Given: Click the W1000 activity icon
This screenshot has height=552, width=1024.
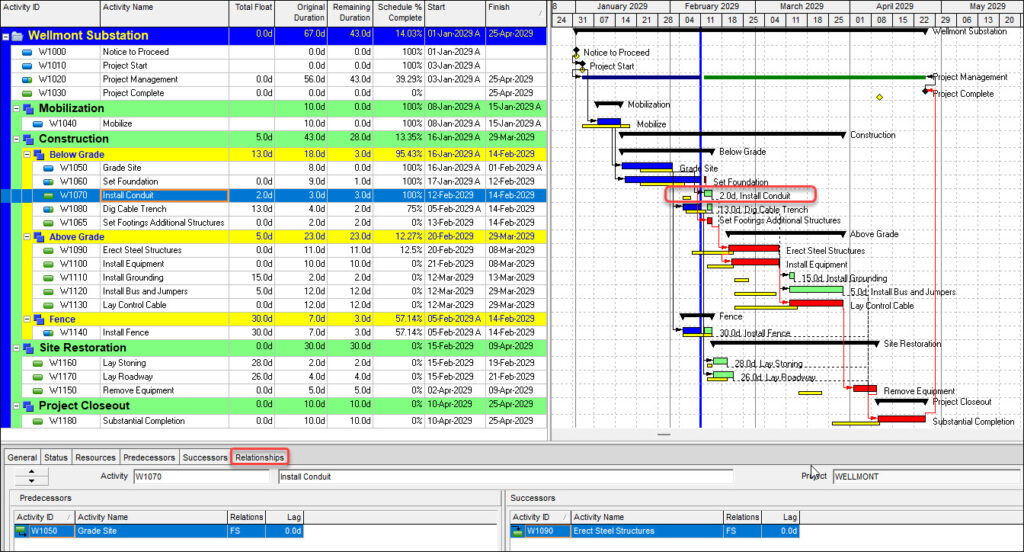Looking at the screenshot, I should point(27,52).
